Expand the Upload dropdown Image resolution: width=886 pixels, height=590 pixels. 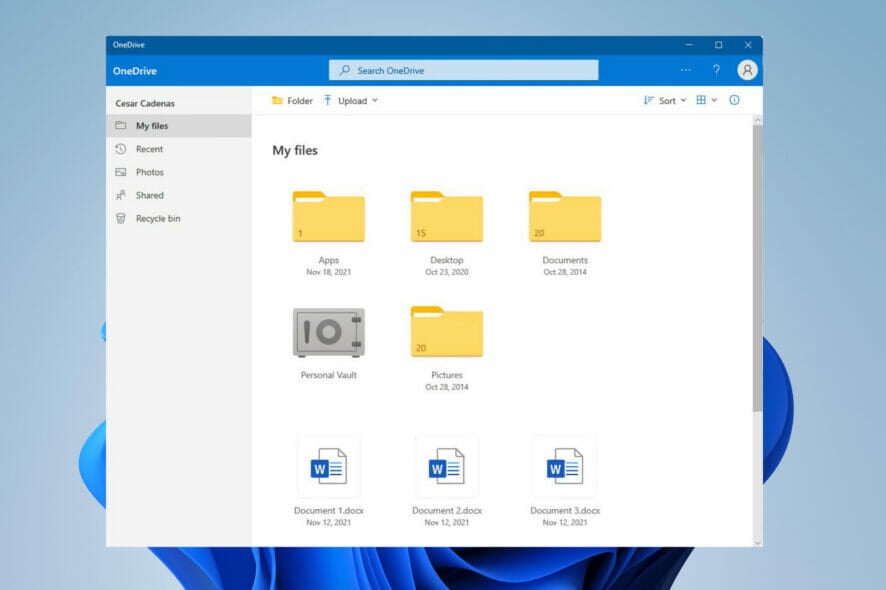pyautogui.click(x=350, y=101)
